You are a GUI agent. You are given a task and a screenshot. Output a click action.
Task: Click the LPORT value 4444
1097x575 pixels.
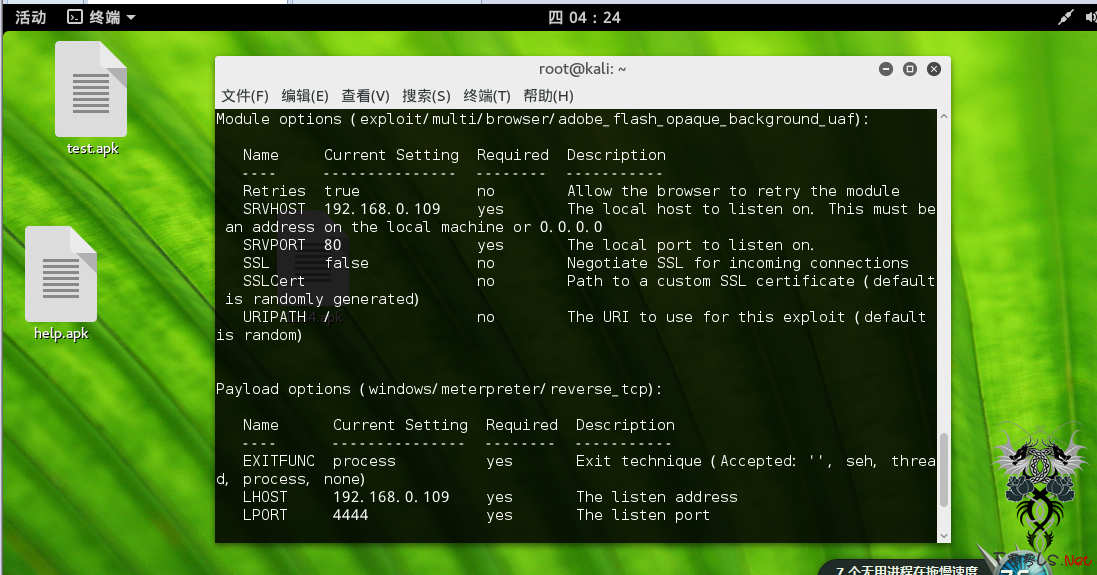point(351,515)
